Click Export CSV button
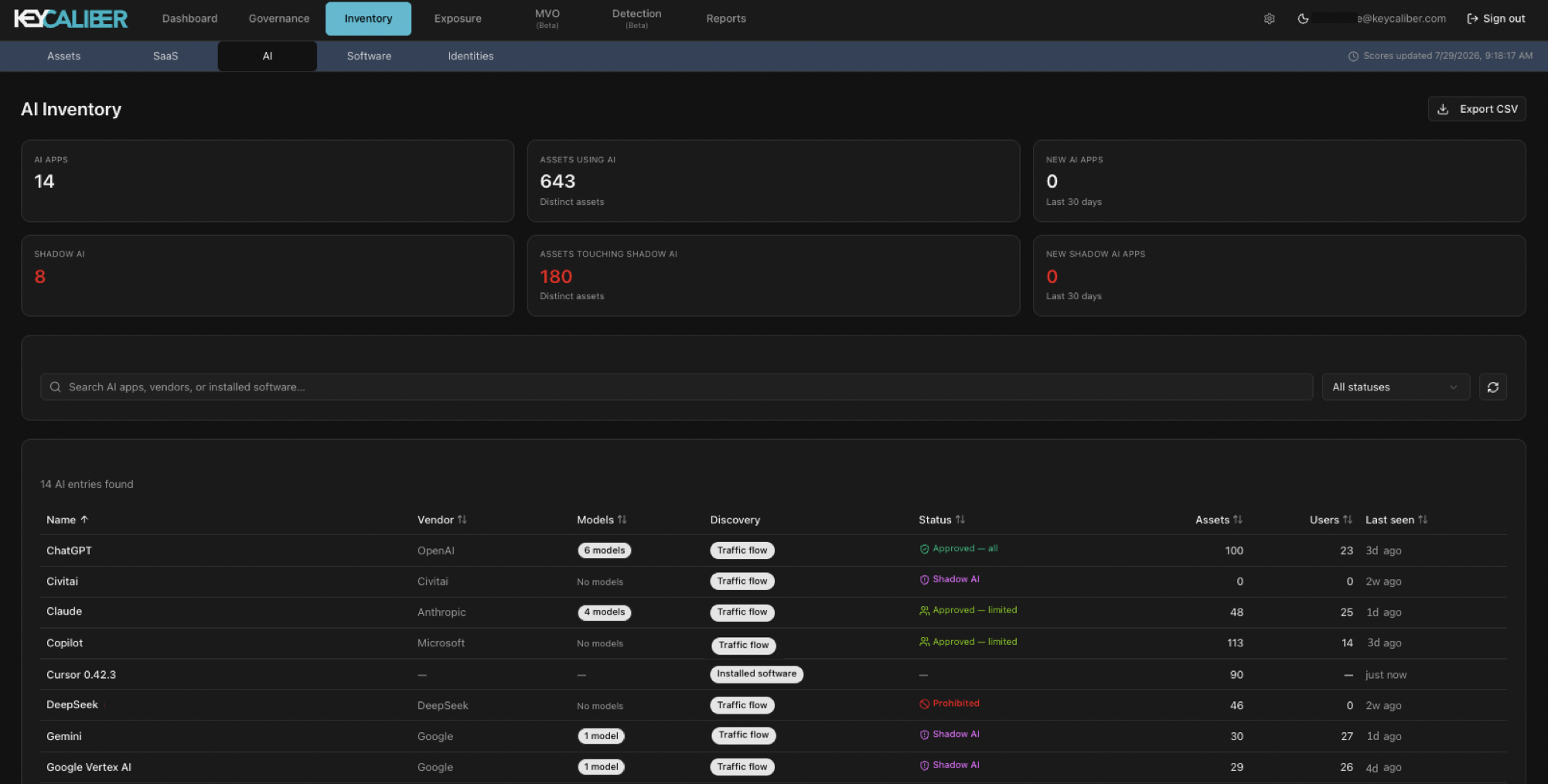The width and height of the screenshot is (1548, 784). 1476,109
